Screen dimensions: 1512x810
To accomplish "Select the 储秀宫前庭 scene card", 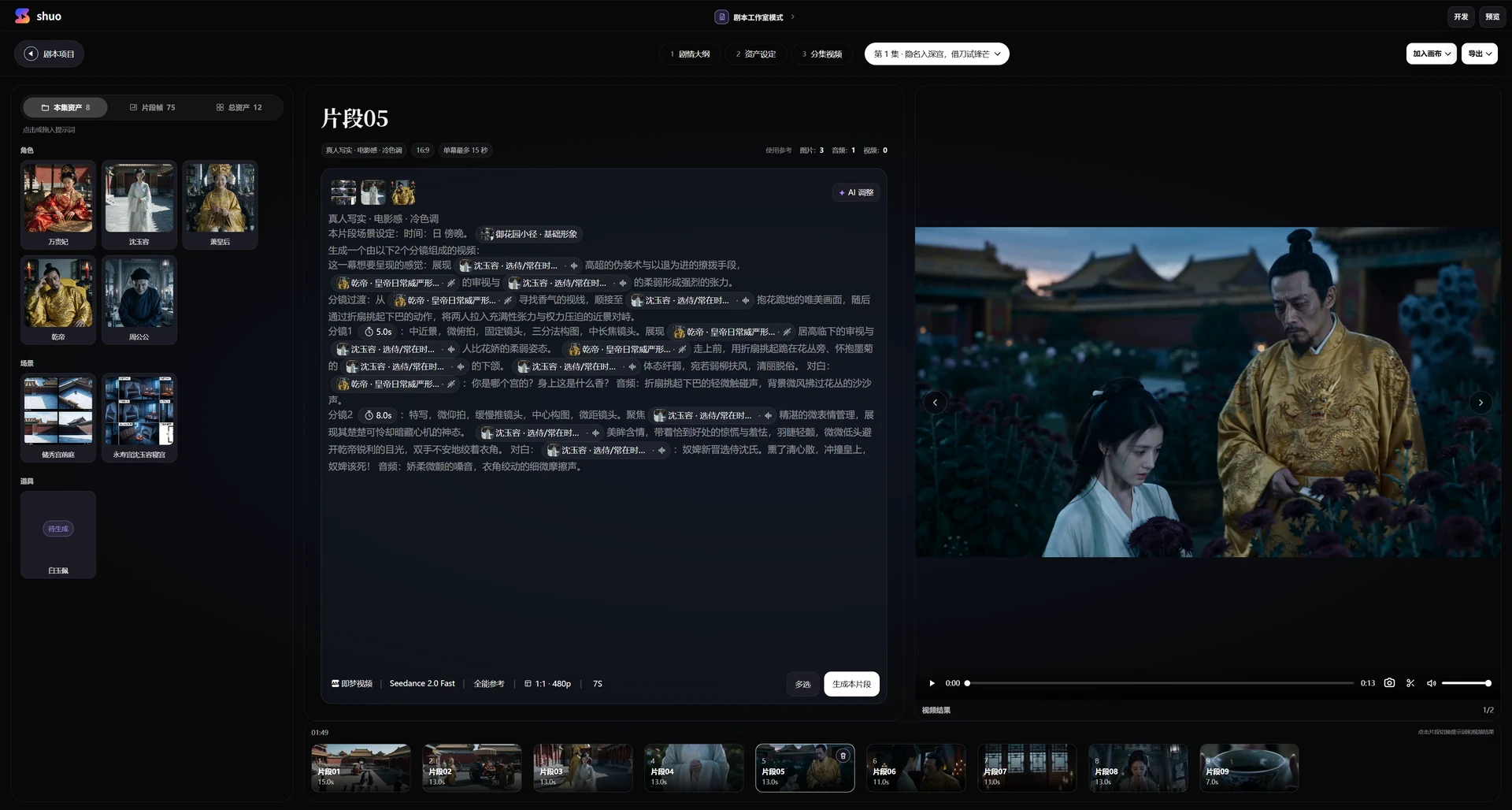I will coord(58,418).
